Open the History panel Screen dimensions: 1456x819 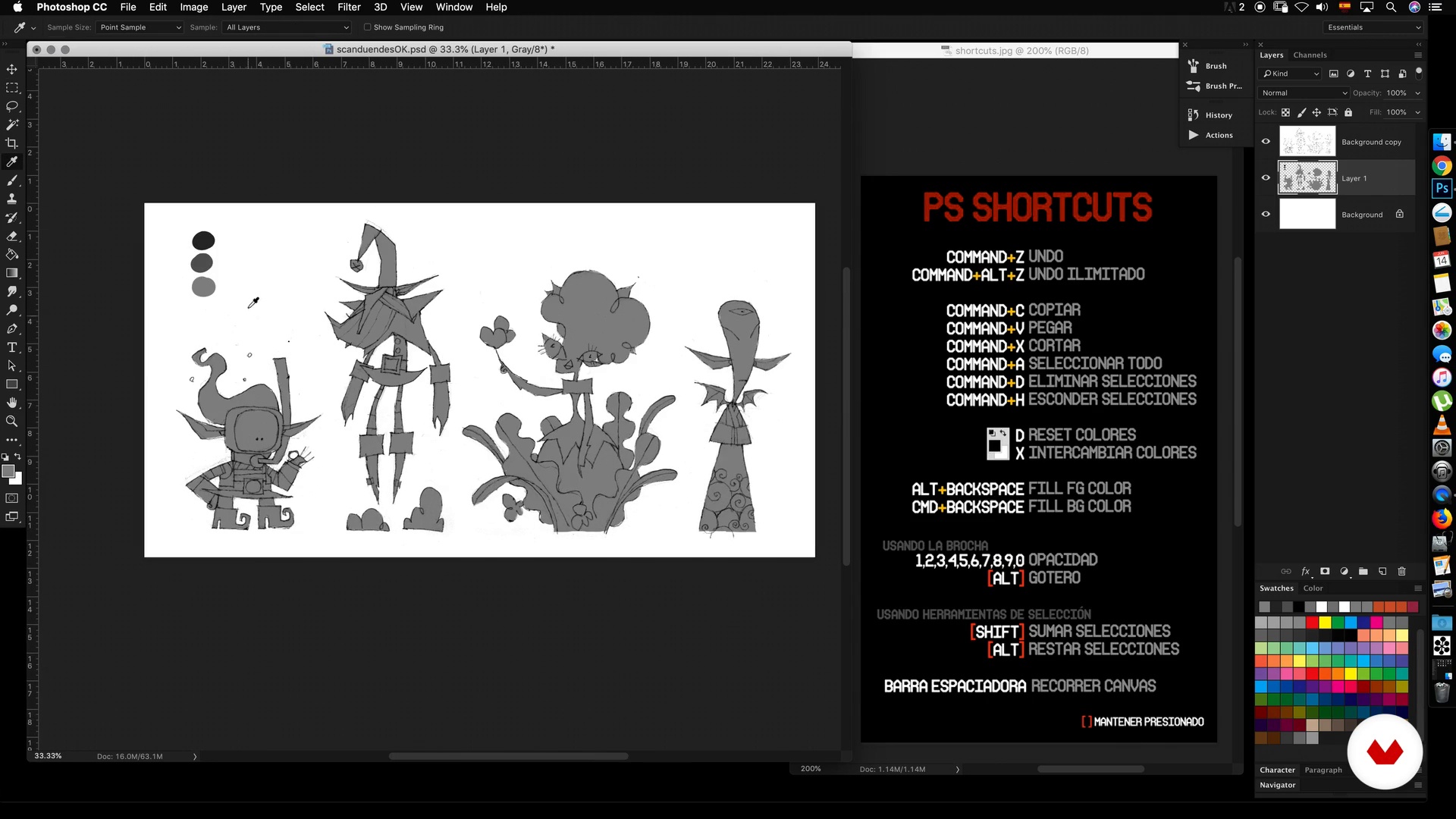click(1210, 115)
